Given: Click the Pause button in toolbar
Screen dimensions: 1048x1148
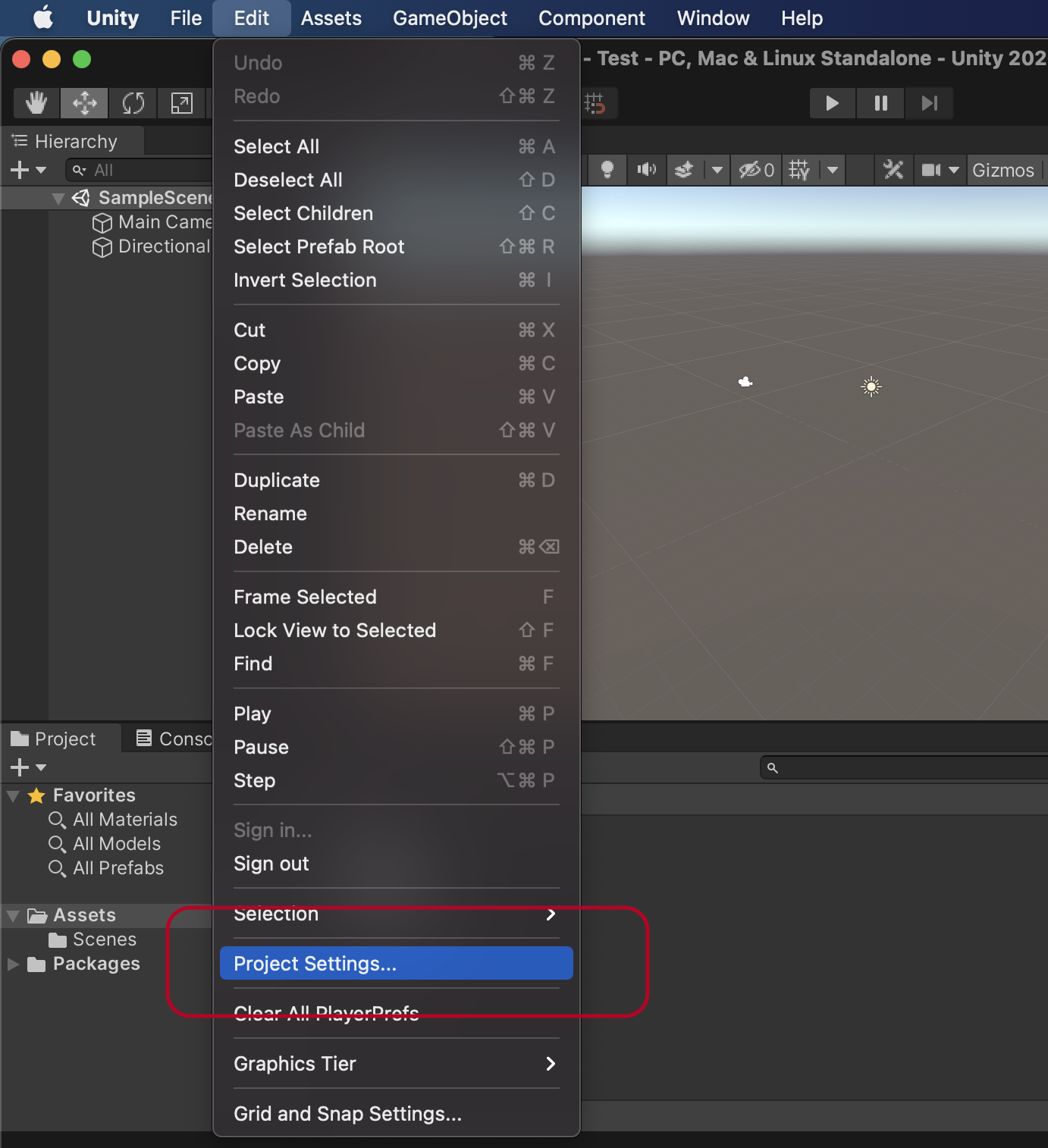Looking at the screenshot, I should 880,103.
